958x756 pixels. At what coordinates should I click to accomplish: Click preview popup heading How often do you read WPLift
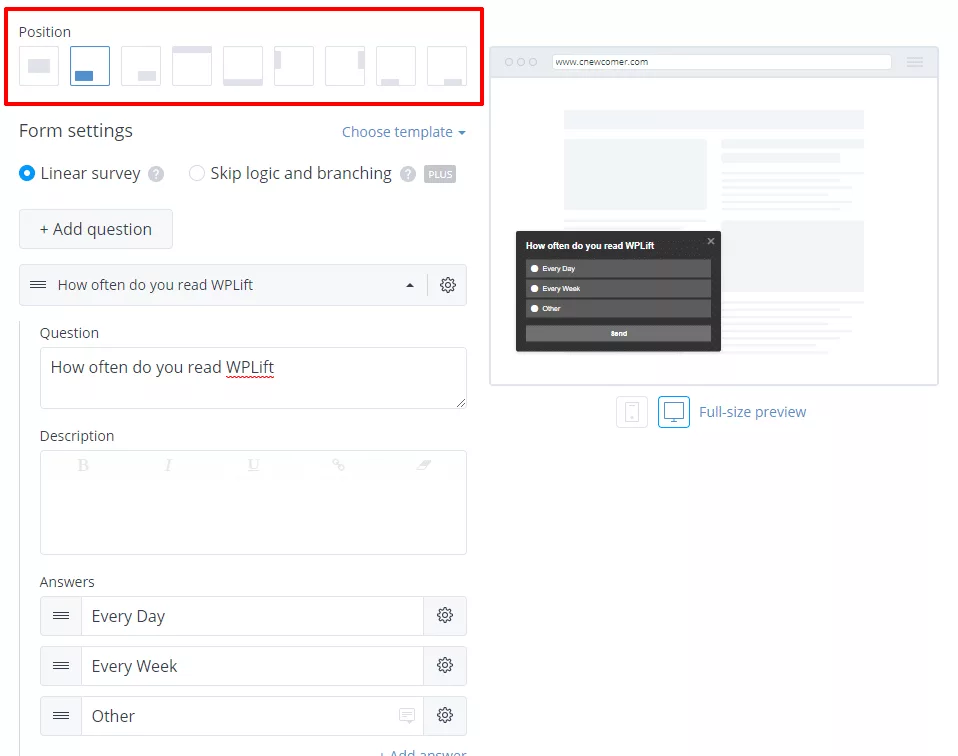click(x=590, y=246)
